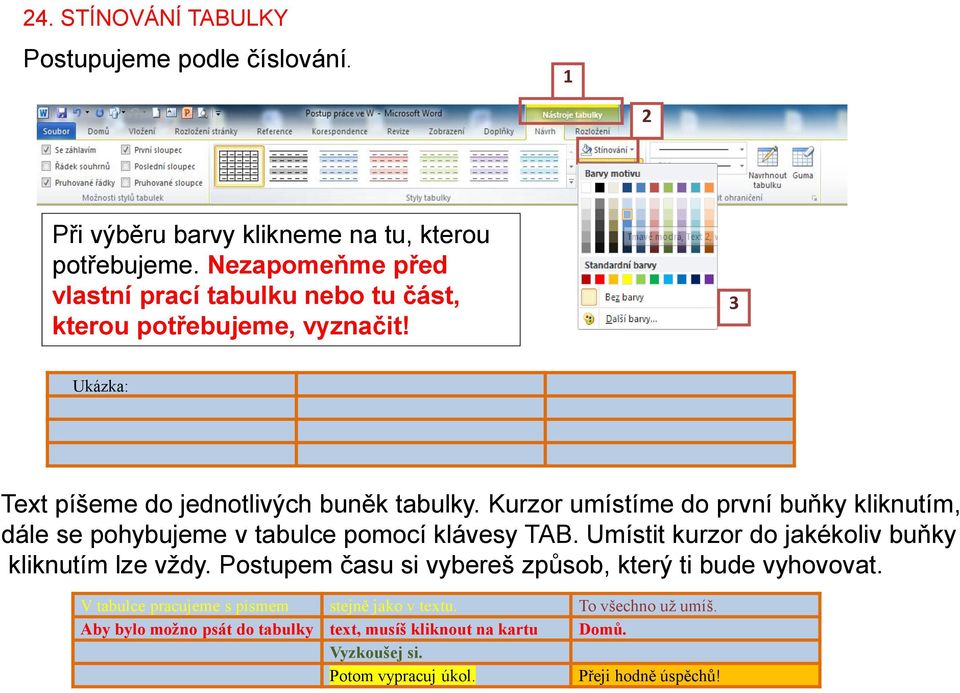Viewport: 960px width, 693px height.
Task: Pick the black theme color swatch
Action: pyautogui.click(x=600, y=187)
